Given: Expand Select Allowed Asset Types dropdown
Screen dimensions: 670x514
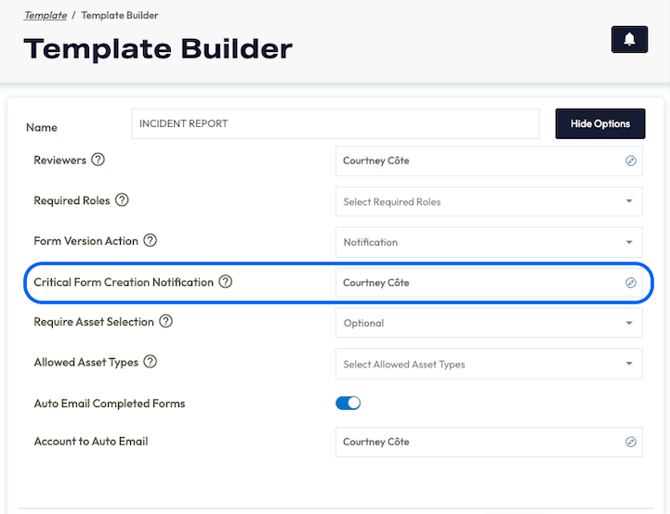Looking at the screenshot, I should pyautogui.click(x=489, y=364).
